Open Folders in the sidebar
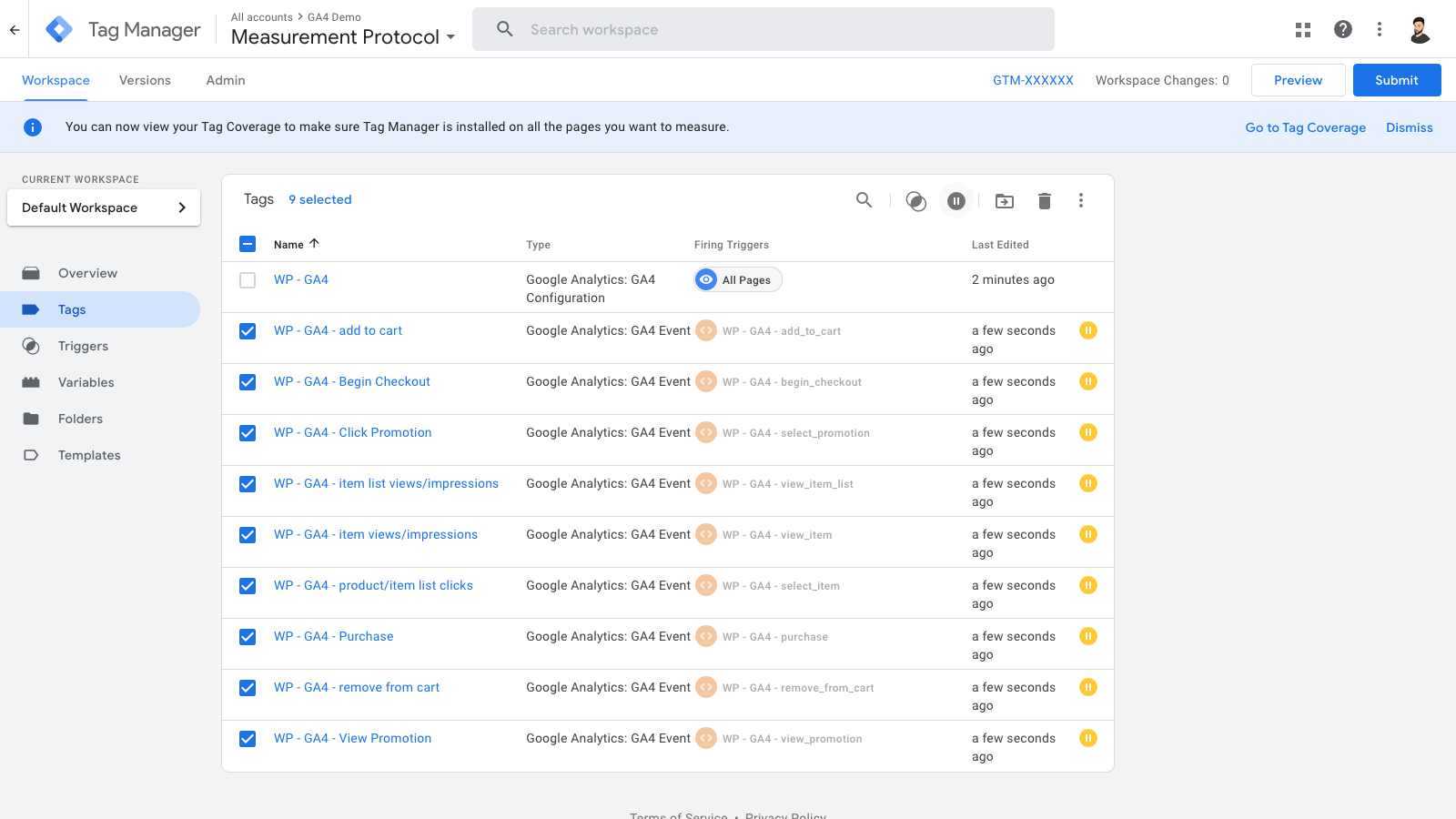The width and height of the screenshot is (1456, 819). point(100,419)
